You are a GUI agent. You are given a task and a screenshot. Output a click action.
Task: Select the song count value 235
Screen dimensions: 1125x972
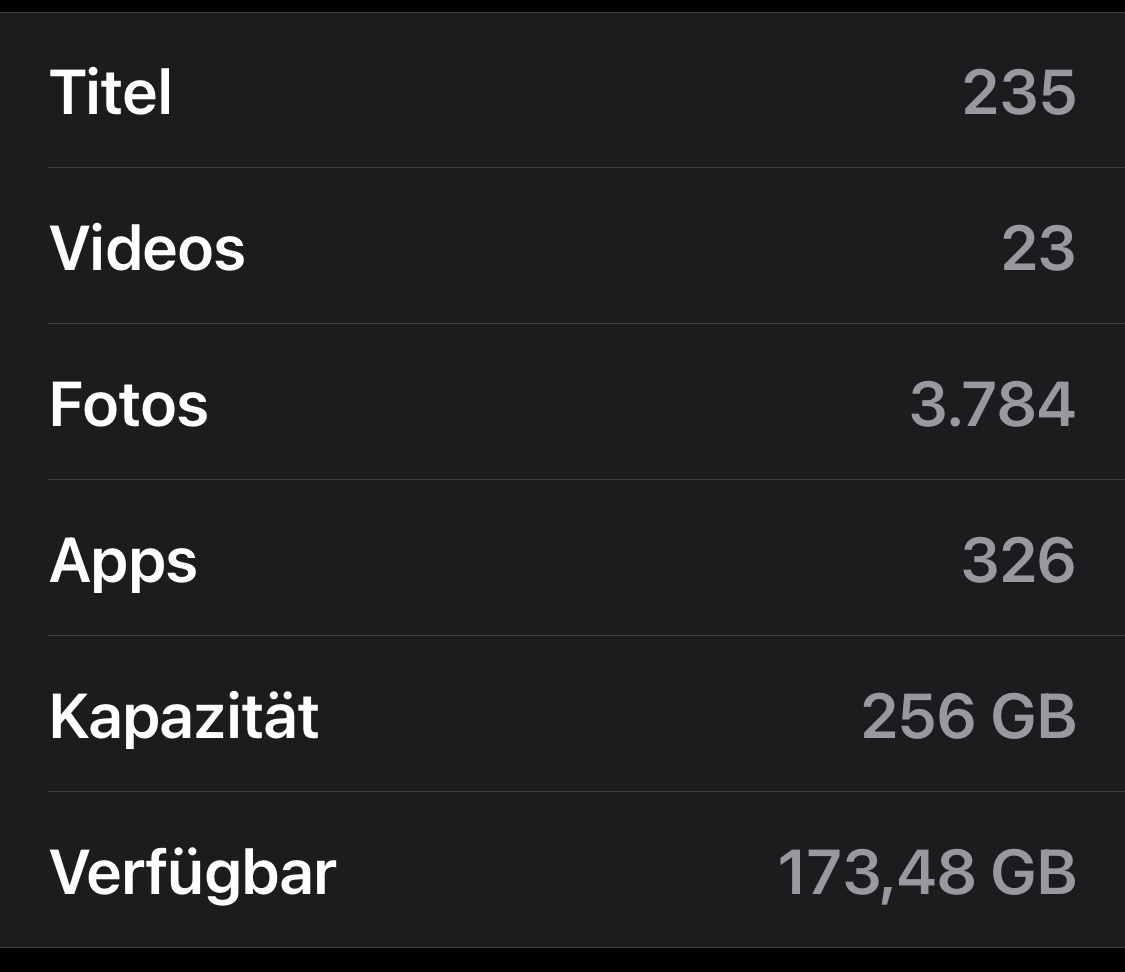1018,93
